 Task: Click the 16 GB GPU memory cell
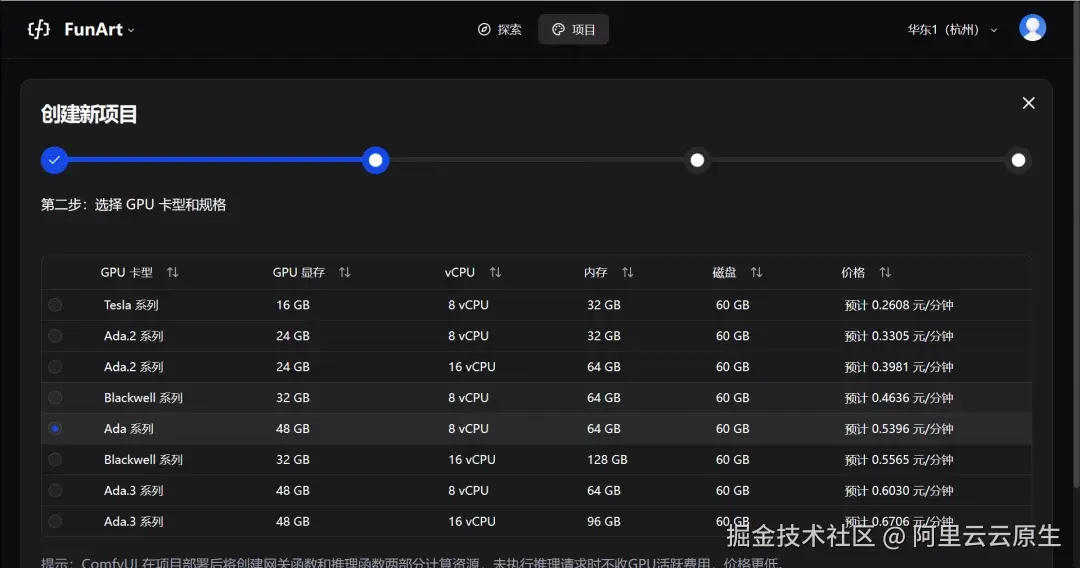pos(293,305)
